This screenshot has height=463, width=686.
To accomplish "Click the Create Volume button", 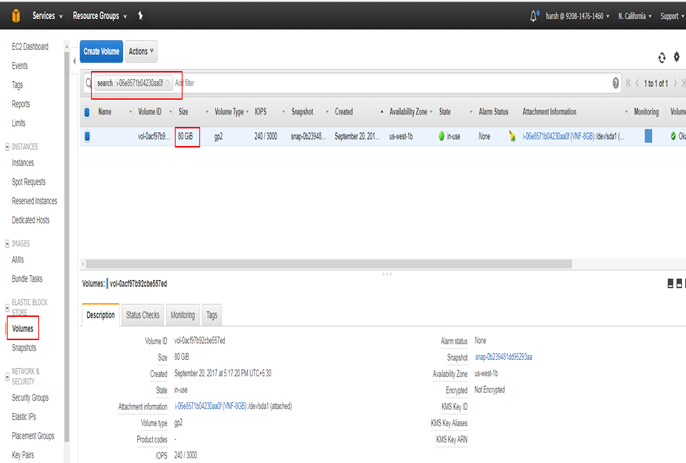I will pyautogui.click(x=101, y=51).
